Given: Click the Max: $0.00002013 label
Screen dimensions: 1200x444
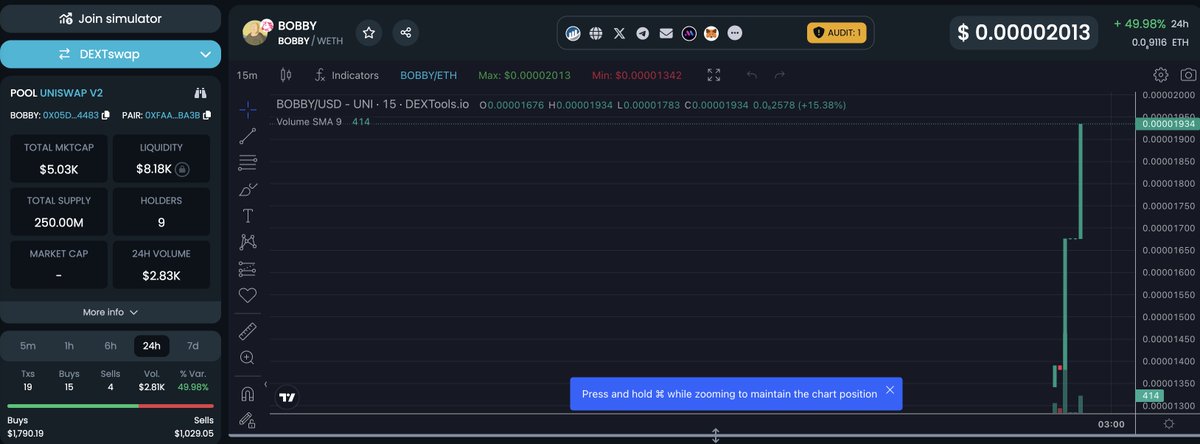Looking at the screenshot, I should coord(524,75).
